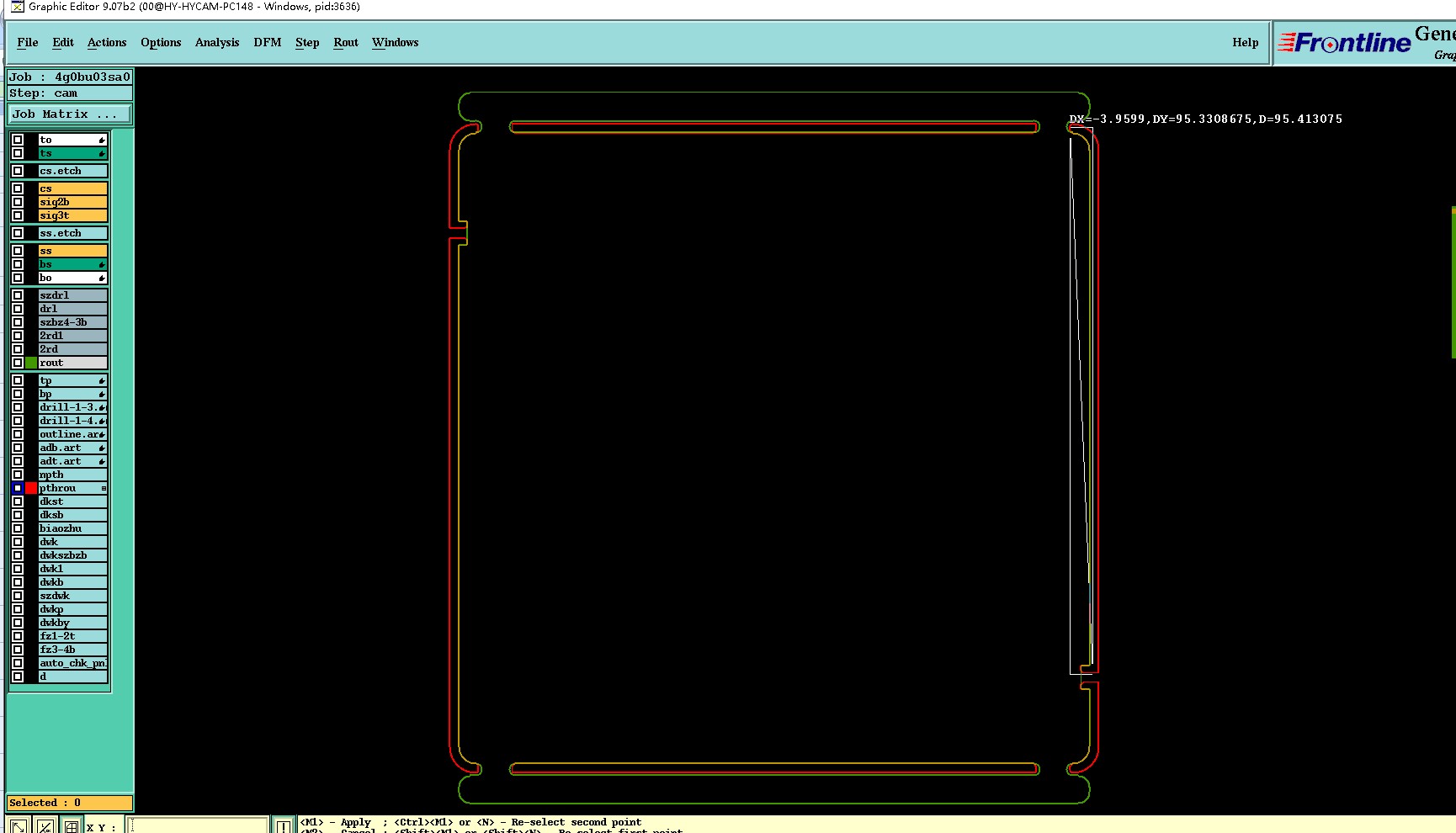Select the fz1-2t layer name
This screenshot has width=1456, height=833.
point(73,636)
